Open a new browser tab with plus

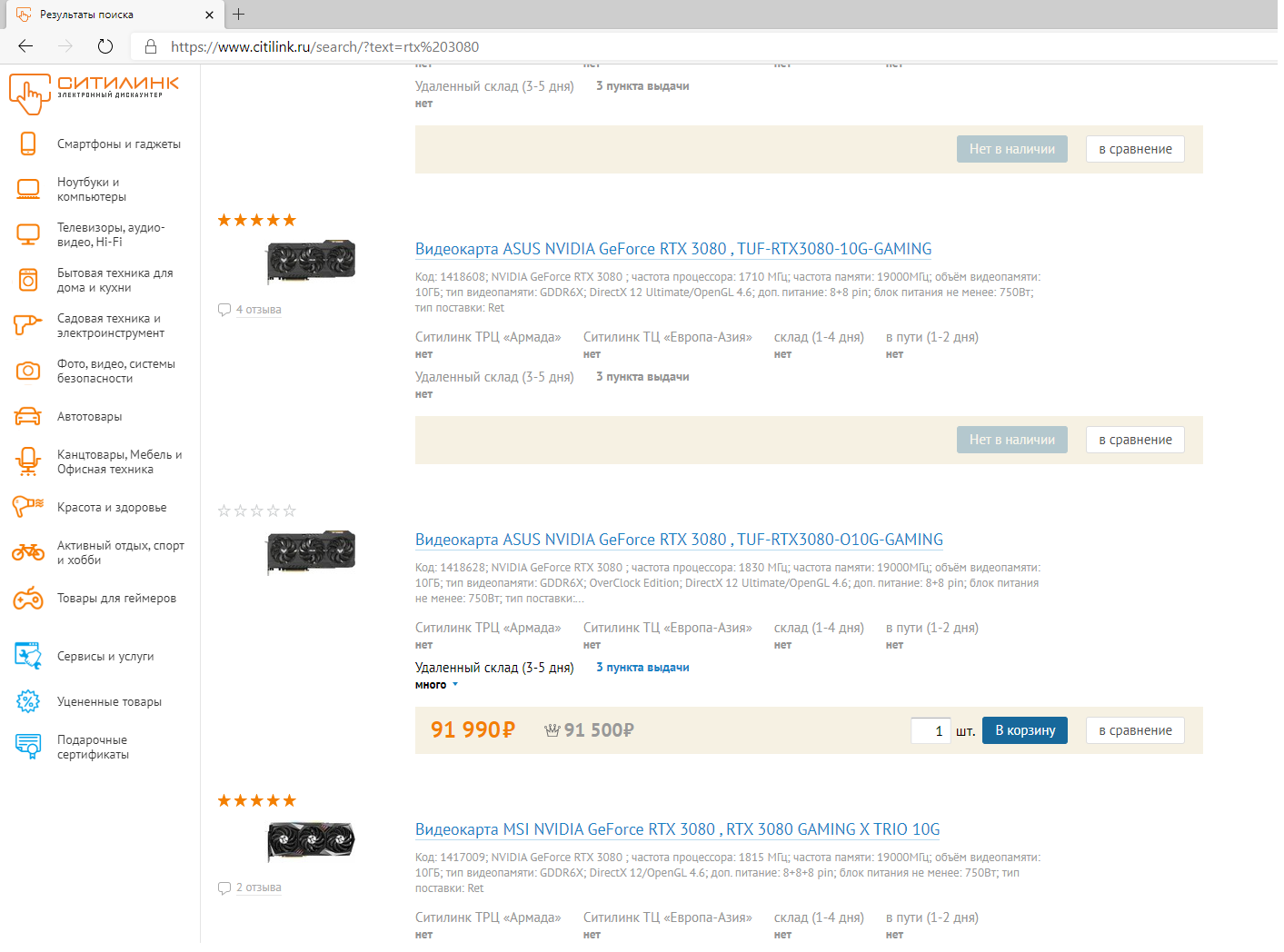(x=238, y=14)
